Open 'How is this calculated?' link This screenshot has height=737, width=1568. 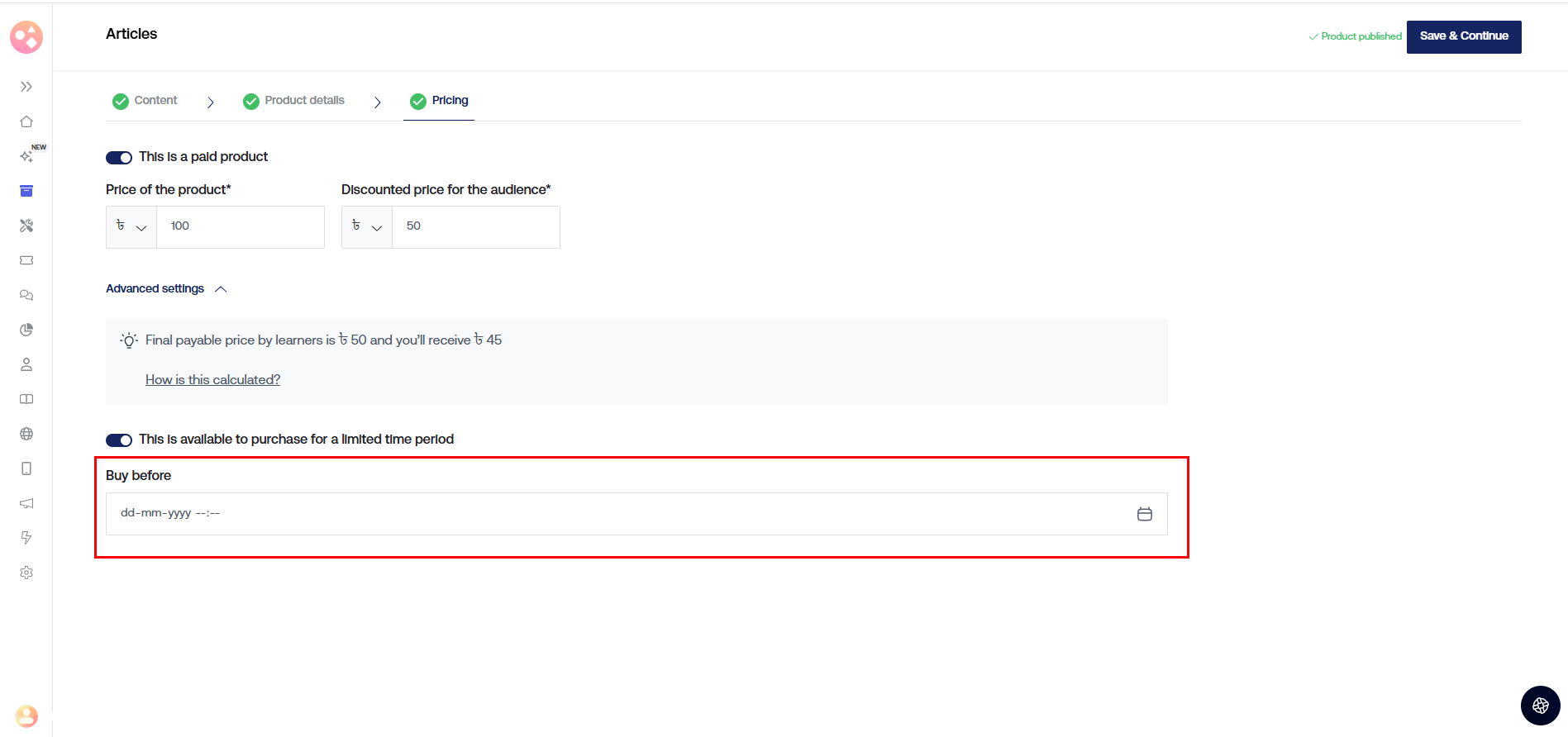[x=212, y=380]
